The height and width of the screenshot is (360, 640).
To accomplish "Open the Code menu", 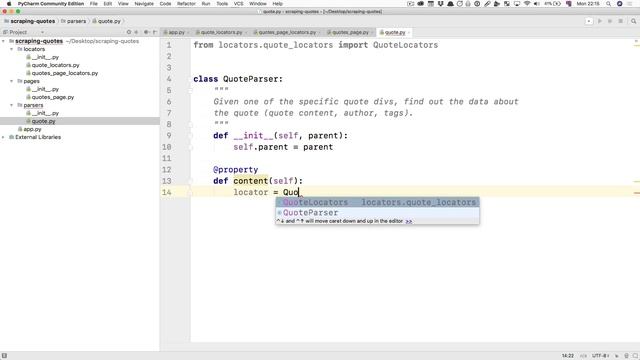I will [x=165, y=4].
